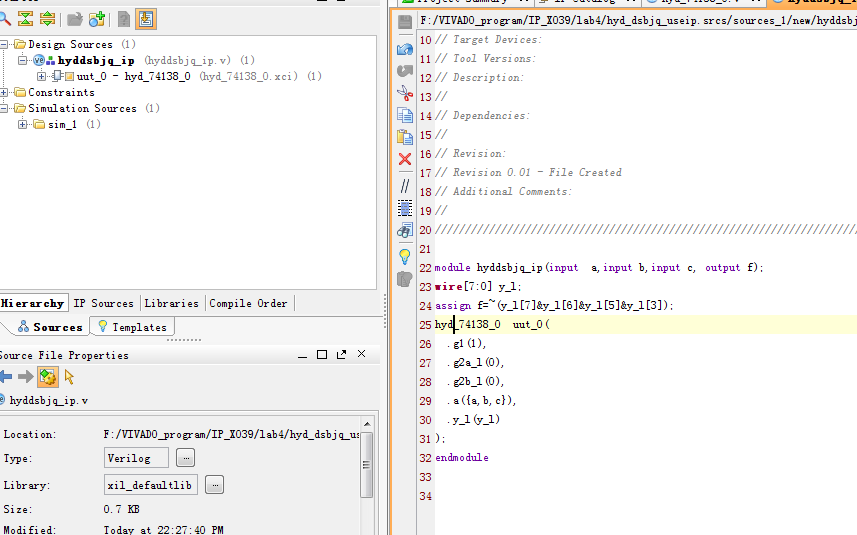Switch to the IP Sources tab
This screenshot has width=857, height=535.
(x=104, y=304)
